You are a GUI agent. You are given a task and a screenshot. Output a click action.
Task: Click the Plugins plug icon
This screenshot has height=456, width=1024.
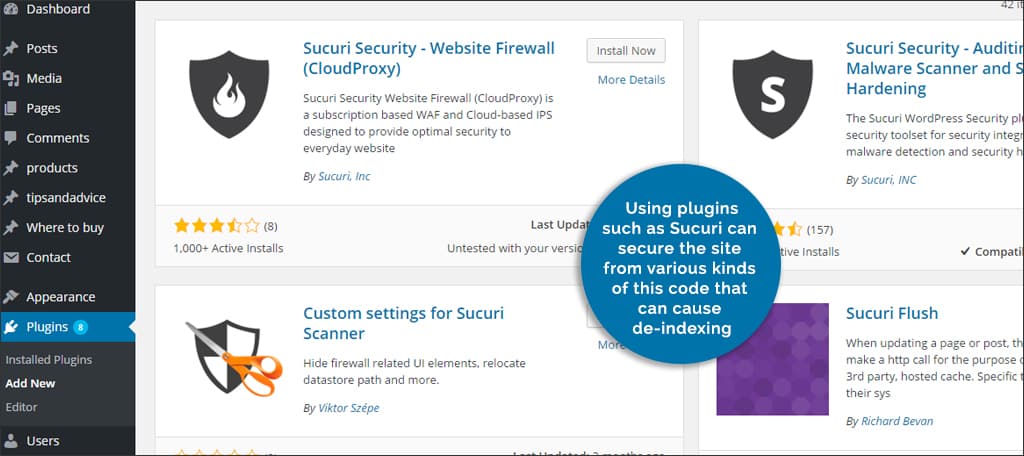(10, 327)
